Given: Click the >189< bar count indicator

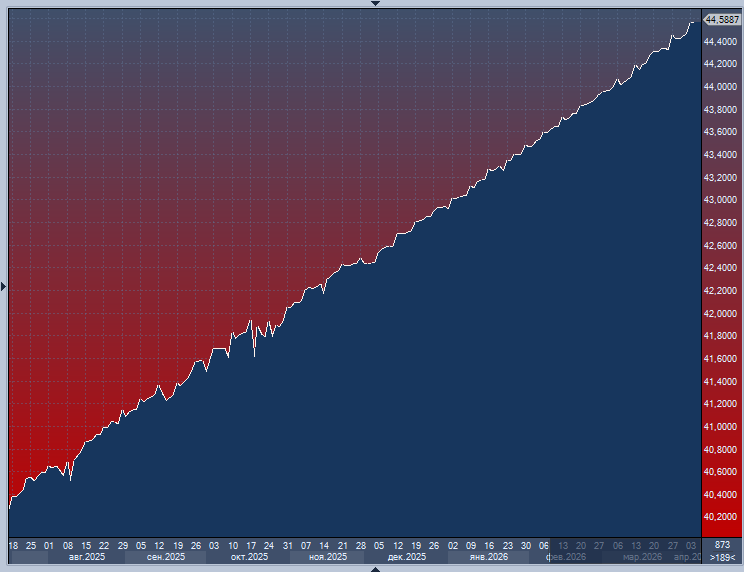Looking at the screenshot, I should 721,557.
